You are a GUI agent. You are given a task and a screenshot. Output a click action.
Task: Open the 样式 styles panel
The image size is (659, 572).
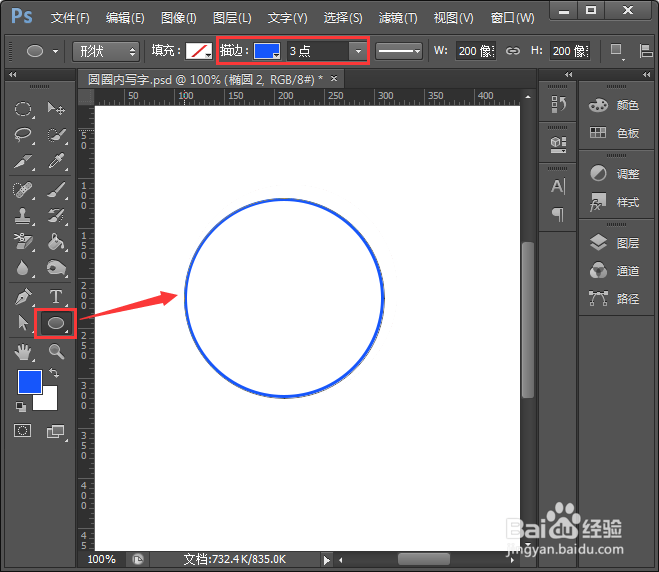[614, 202]
